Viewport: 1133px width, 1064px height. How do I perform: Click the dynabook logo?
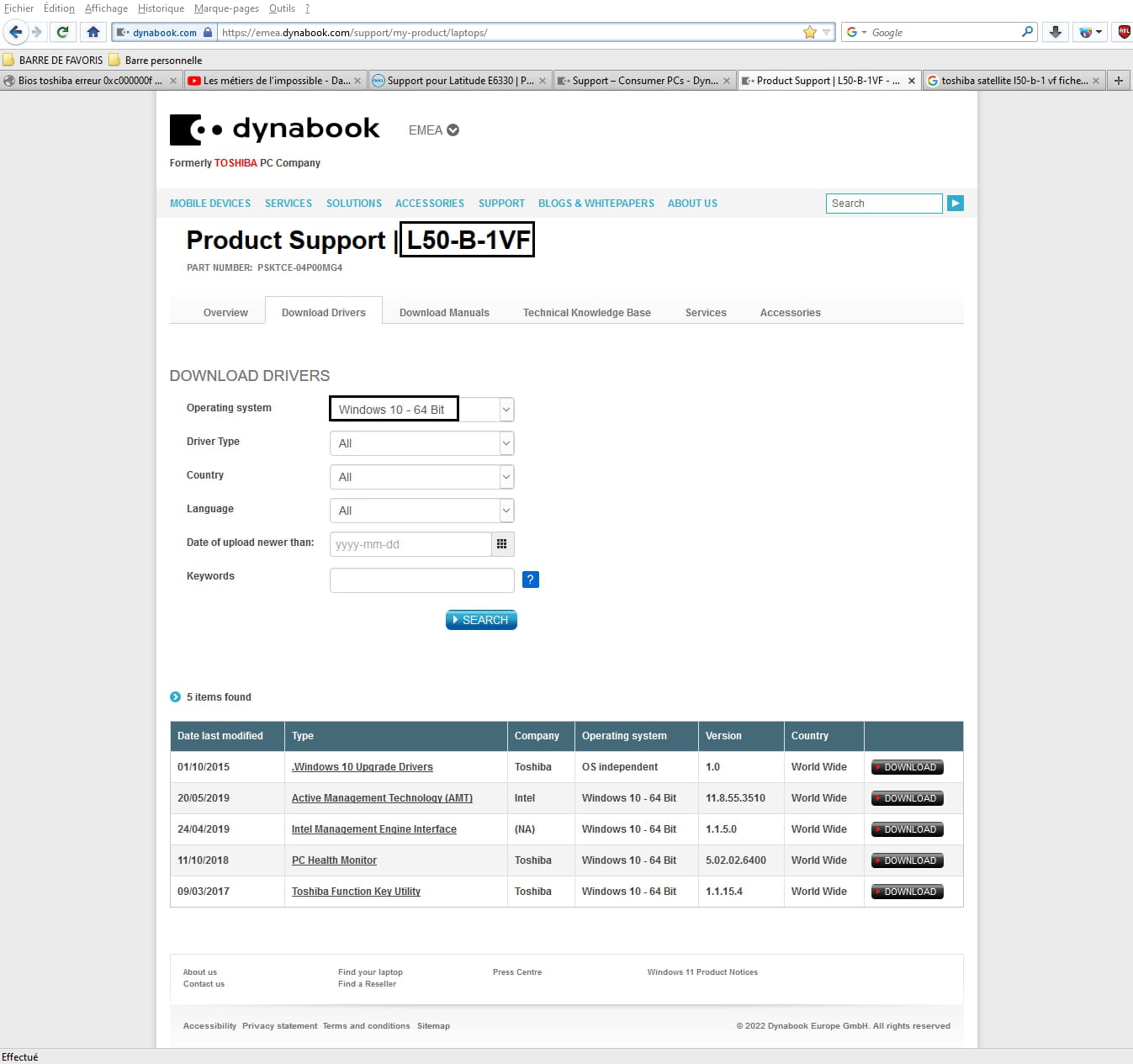[274, 130]
